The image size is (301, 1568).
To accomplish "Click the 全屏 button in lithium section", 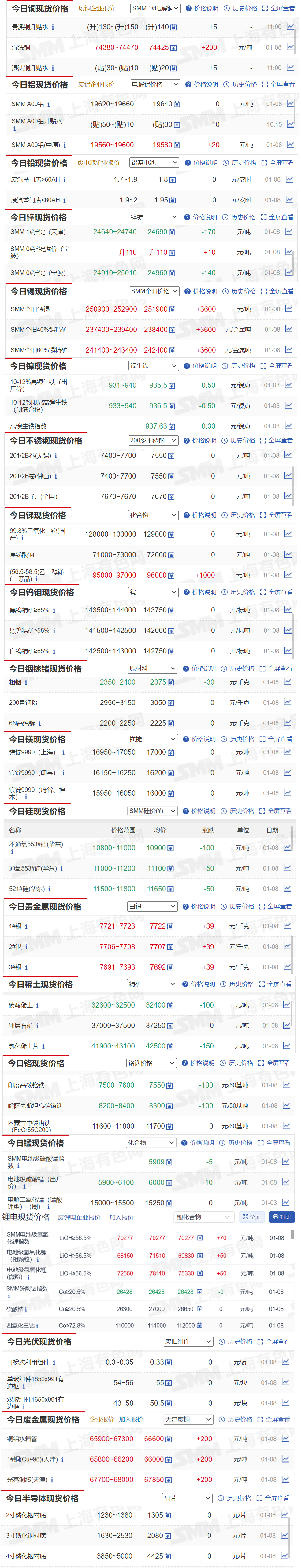I will pyautogui.click(x=252, y=1217).
